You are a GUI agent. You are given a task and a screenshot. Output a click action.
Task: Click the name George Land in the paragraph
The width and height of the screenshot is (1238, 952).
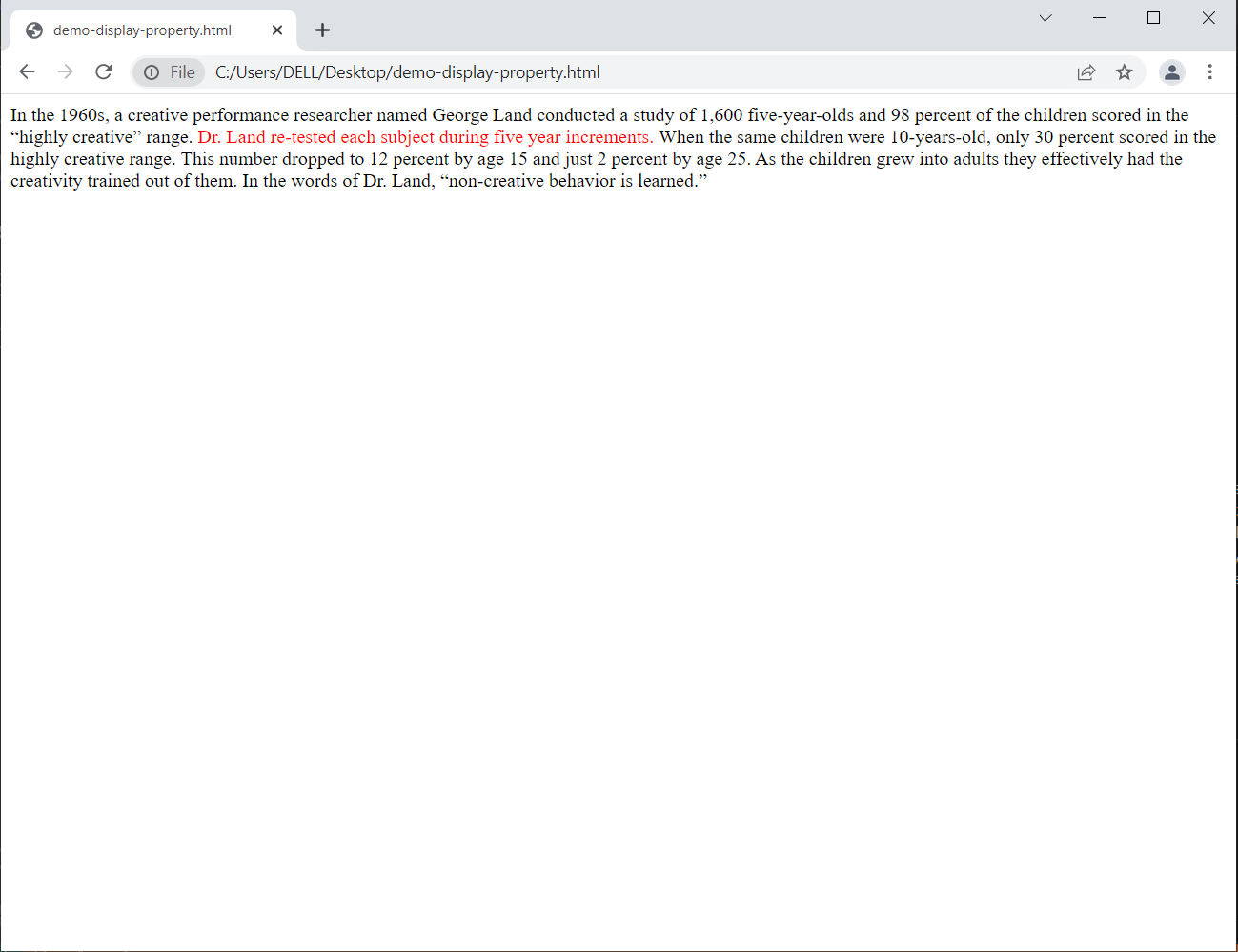(481, 115)
